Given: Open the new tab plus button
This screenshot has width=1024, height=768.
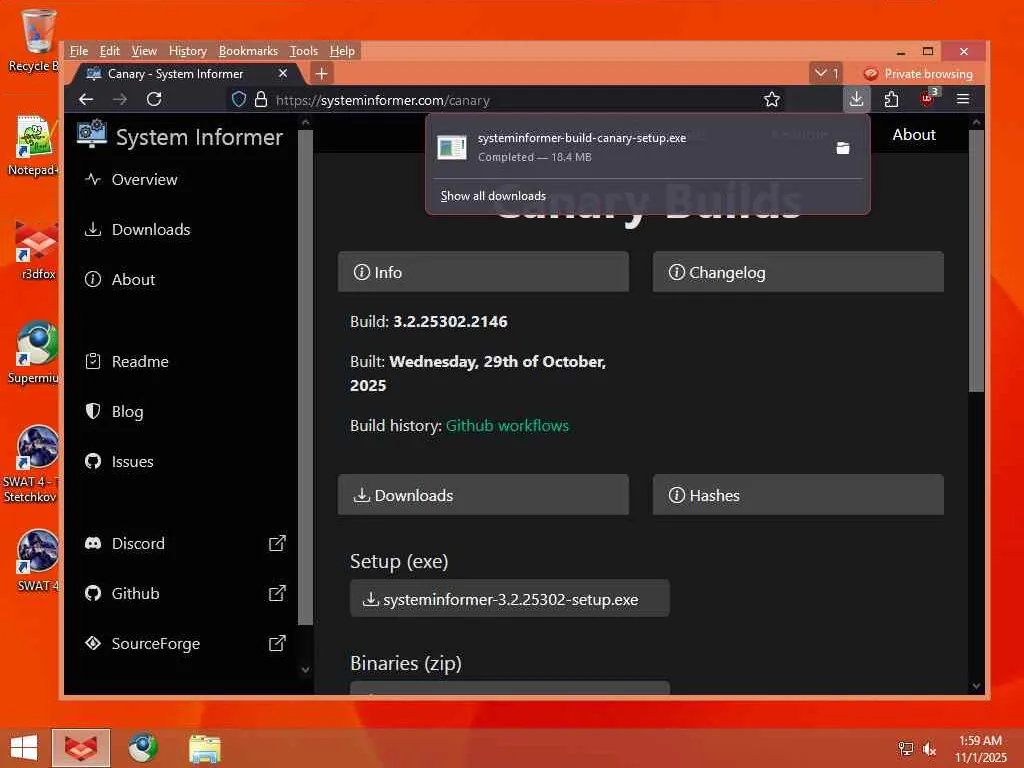Looking at the screenshot, I should [321, 74].
